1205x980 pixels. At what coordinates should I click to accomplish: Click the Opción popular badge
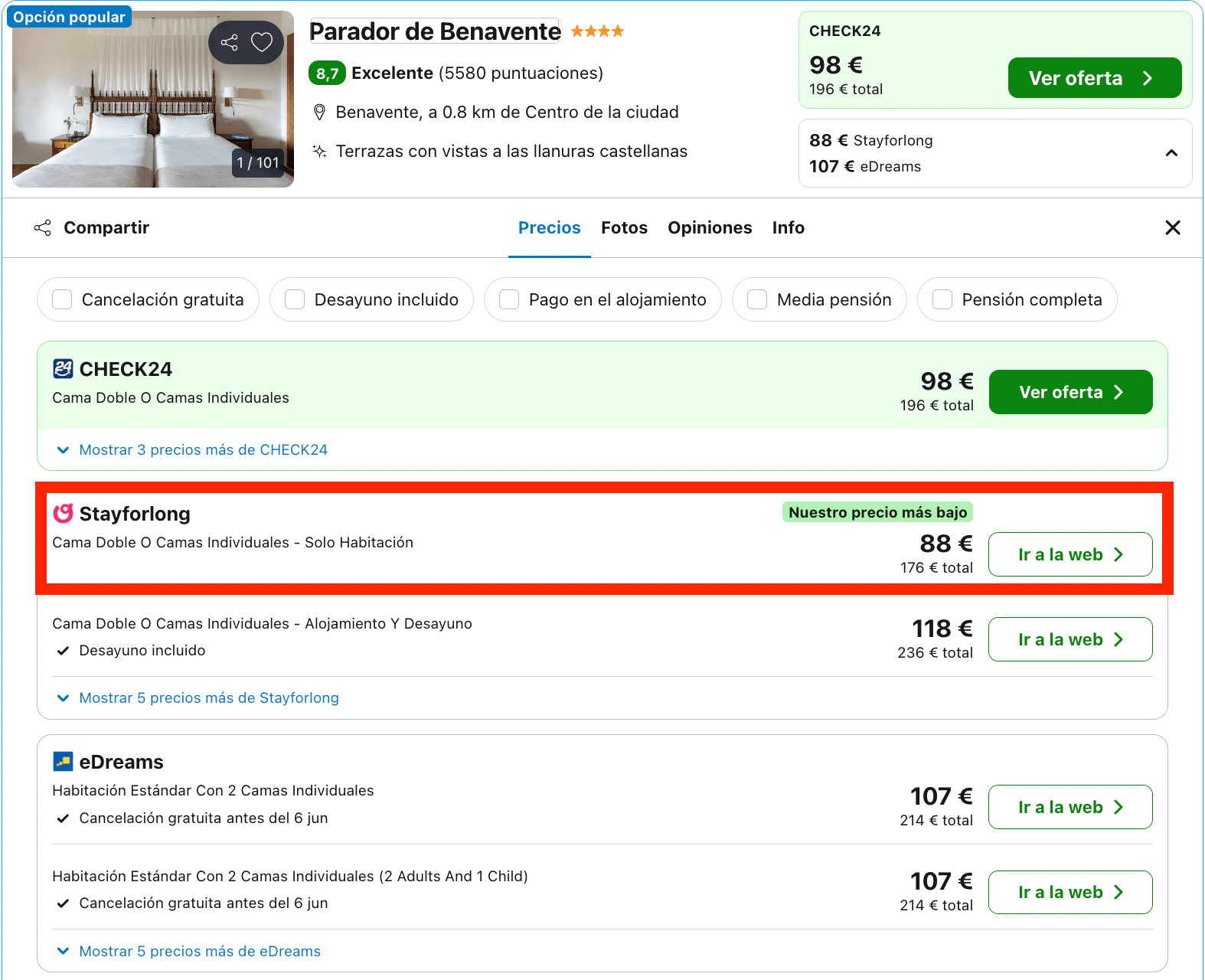[69, 17]
